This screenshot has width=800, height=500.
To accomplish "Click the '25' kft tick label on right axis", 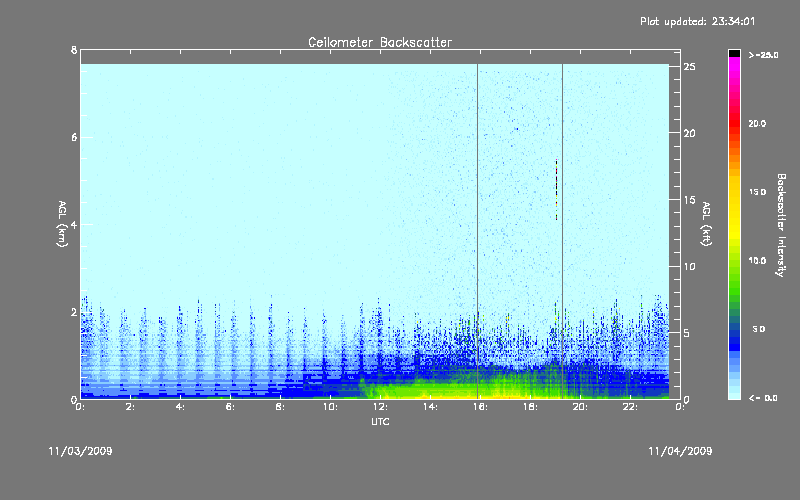I will pyautogui.click(x=689, y=67).
